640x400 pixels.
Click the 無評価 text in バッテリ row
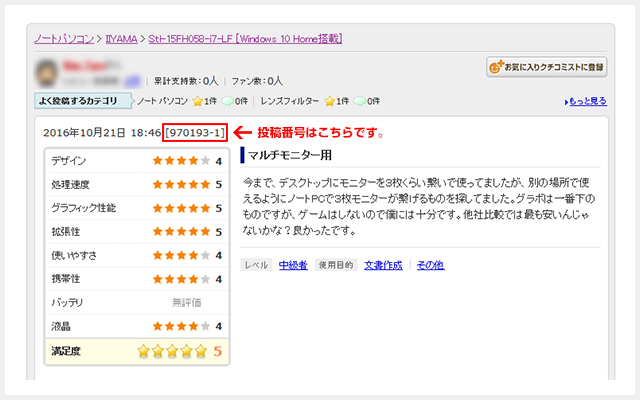[187, 302]
